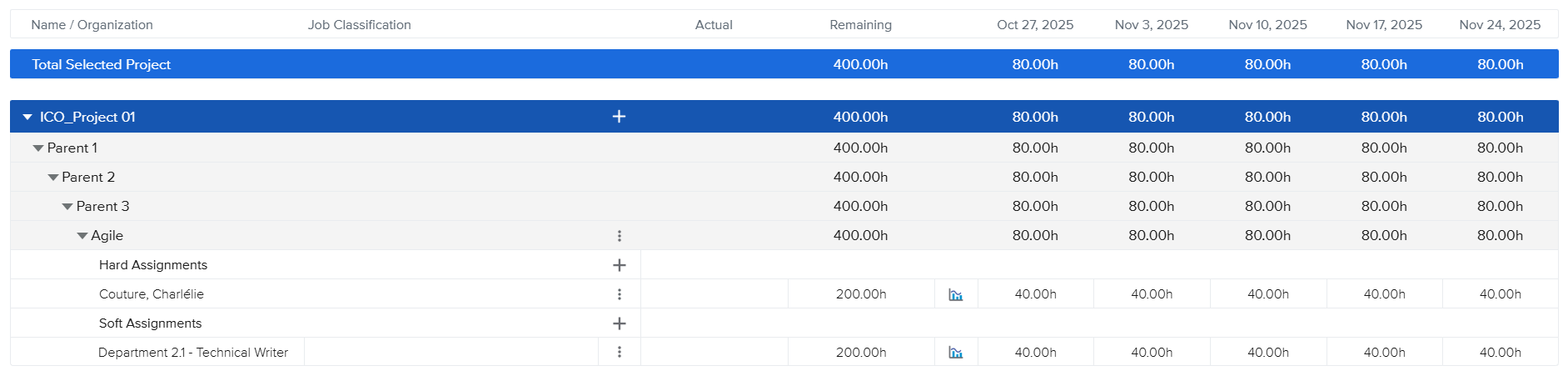The height and width of the screenshot is (376, 1568).
Task: Add a Soft Assignment with plus icon
Action: click(619, 323)
